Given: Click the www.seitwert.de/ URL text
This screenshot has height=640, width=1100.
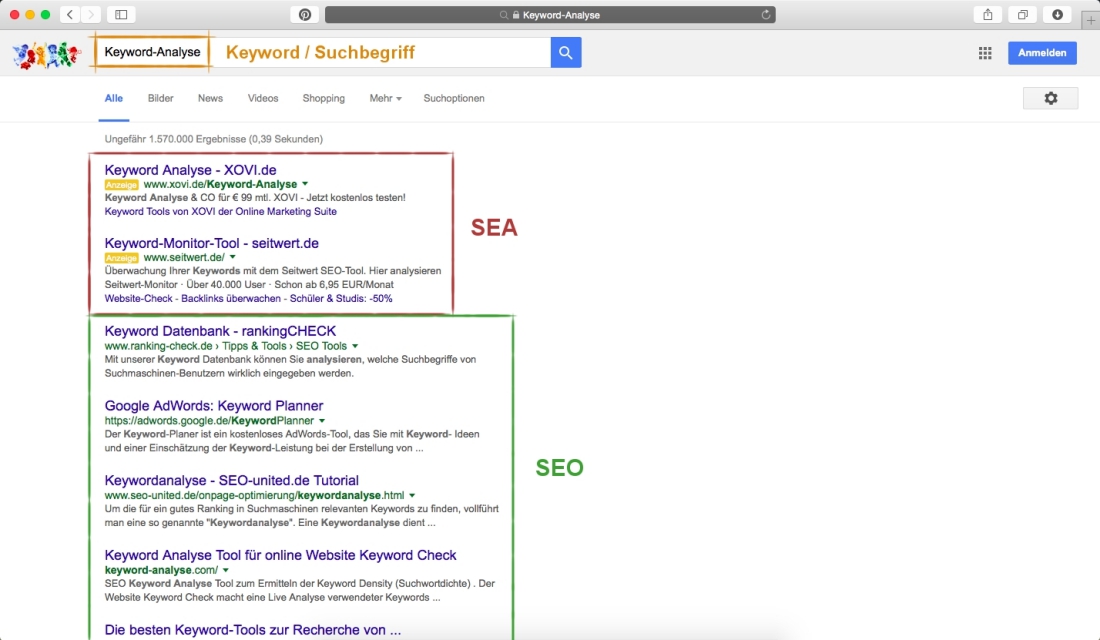Looking at the screenshot, I should click(184, 258).
